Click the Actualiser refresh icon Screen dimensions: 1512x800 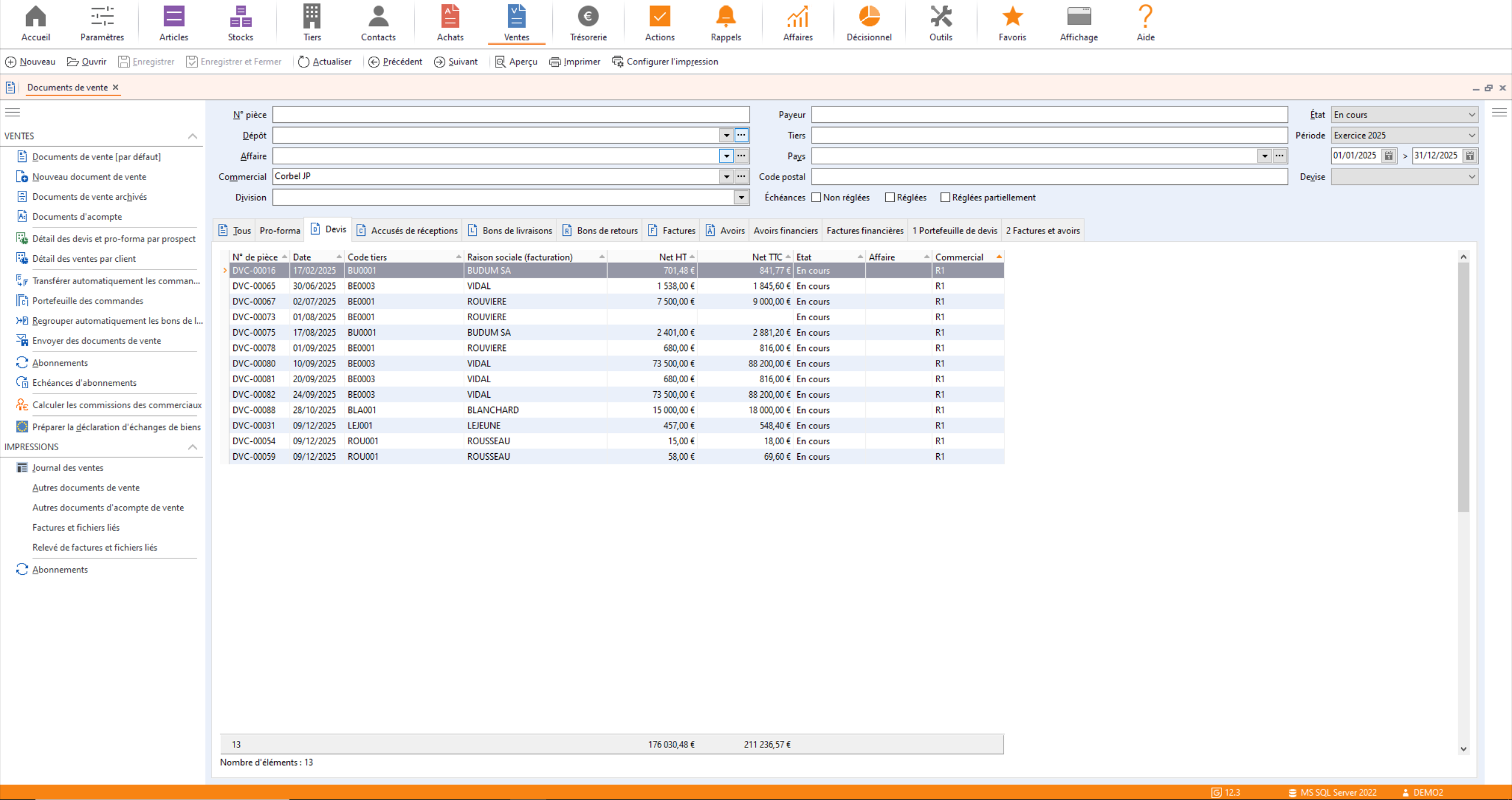[304, 62]
